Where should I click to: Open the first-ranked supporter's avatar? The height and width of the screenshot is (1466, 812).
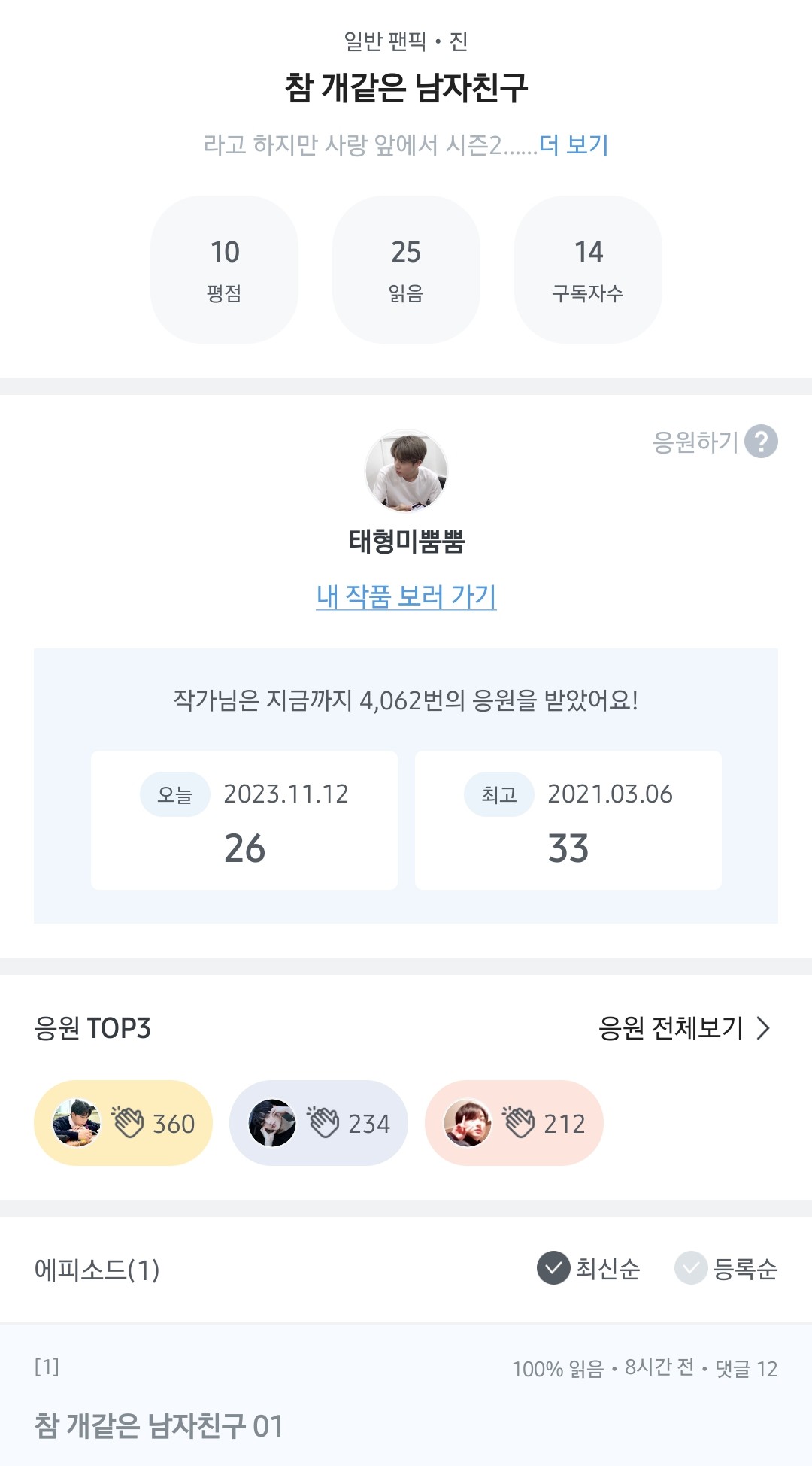(x=76, y=1123)
